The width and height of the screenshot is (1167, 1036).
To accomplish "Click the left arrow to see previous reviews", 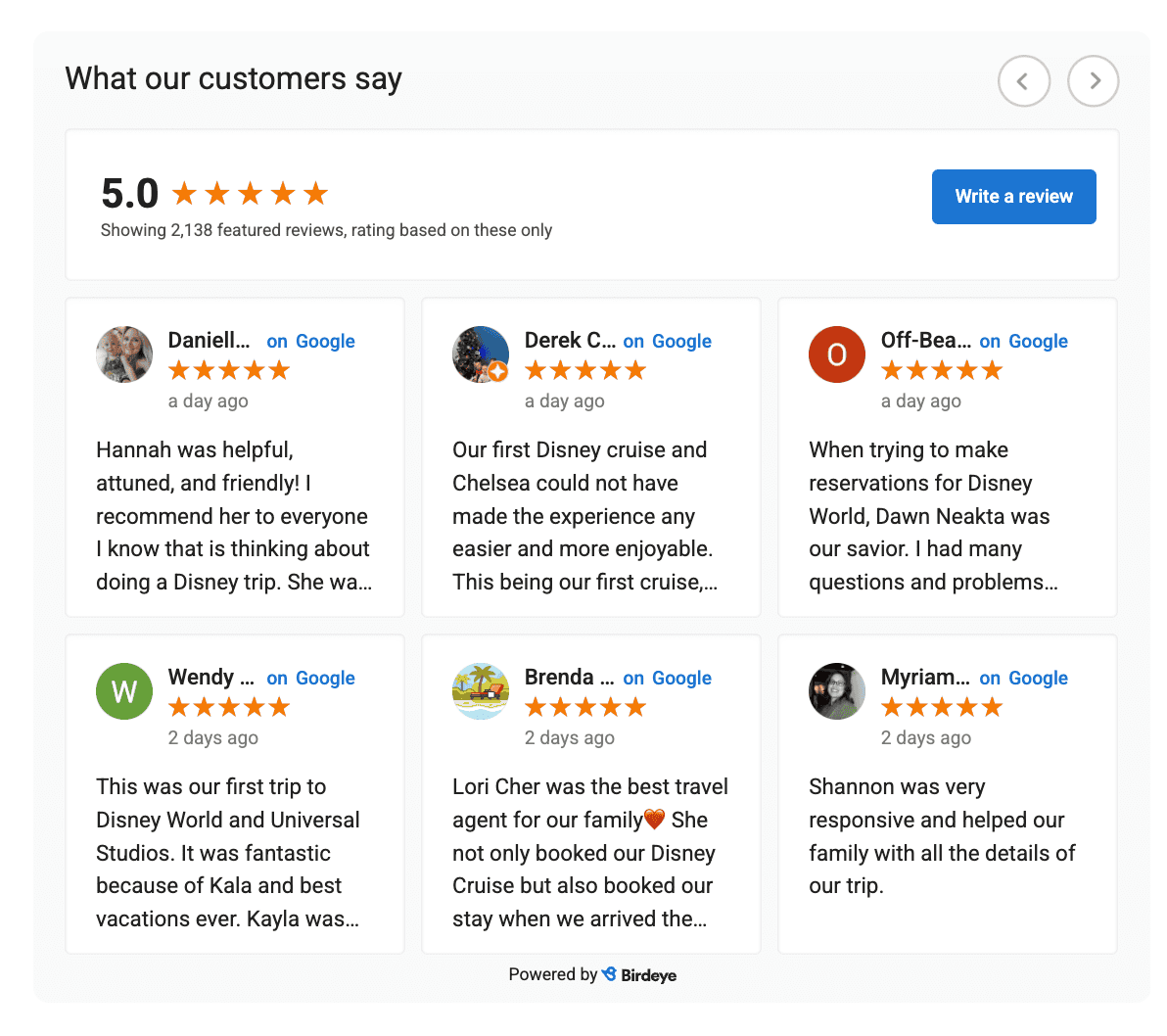I will pos(1024,81).
